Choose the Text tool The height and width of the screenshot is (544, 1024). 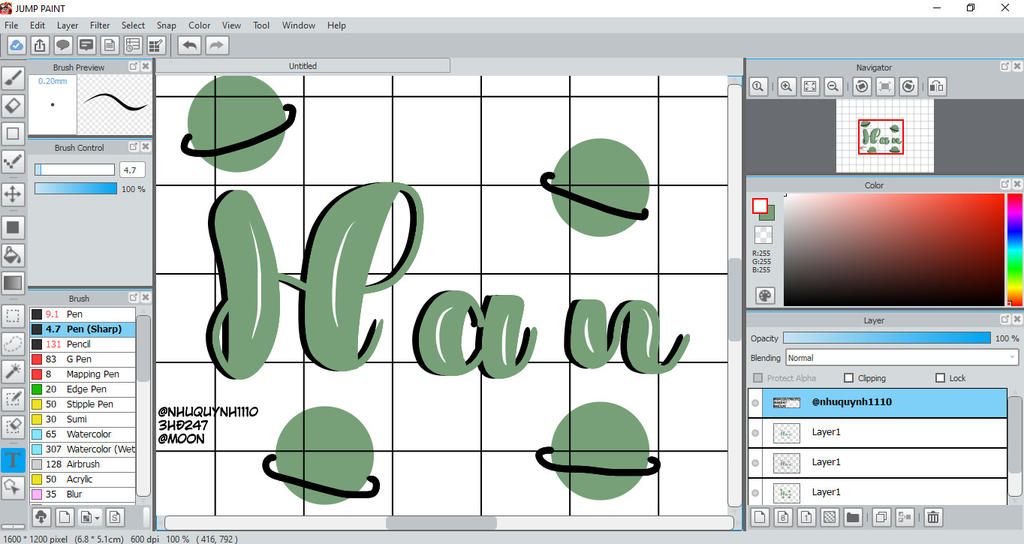click(x=12, y=460)
